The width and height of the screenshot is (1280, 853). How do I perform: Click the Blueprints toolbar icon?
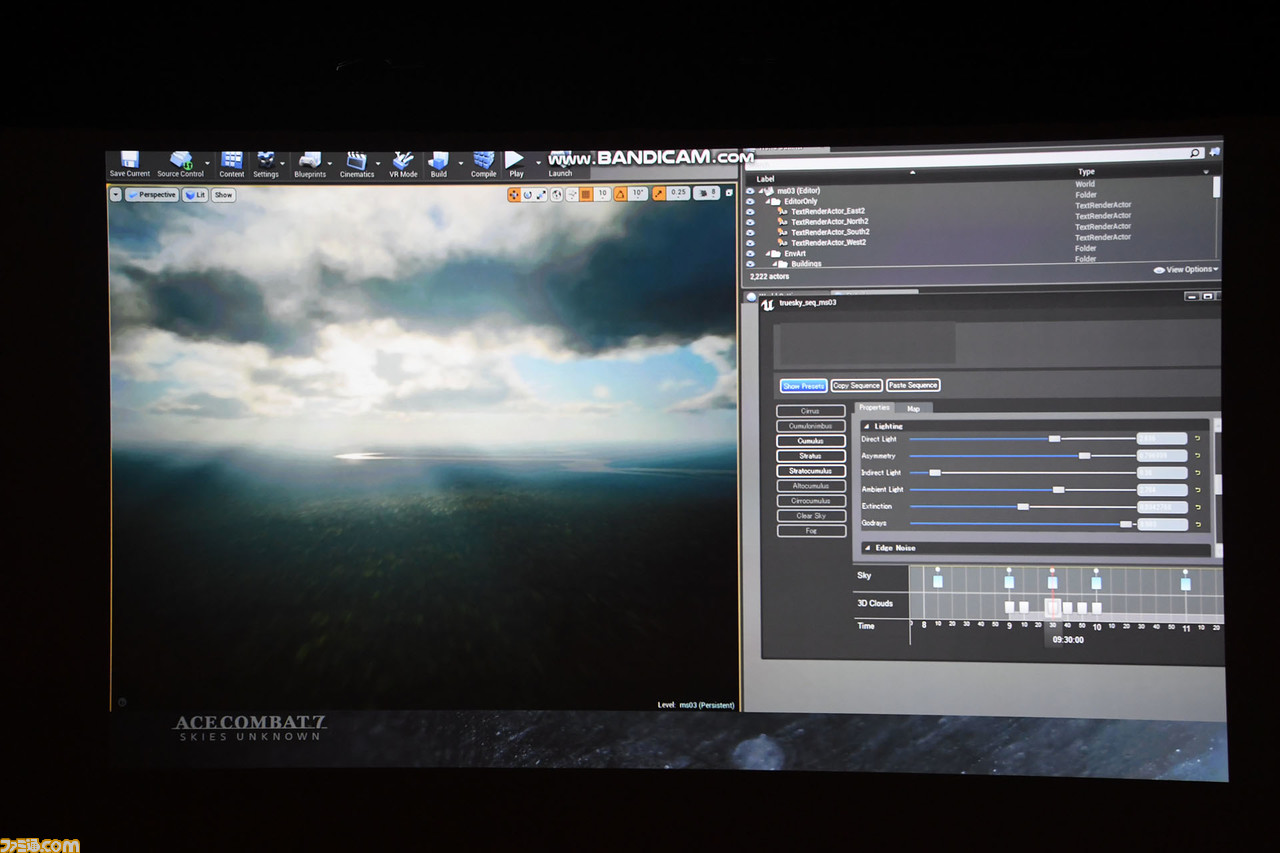point(310,161)
